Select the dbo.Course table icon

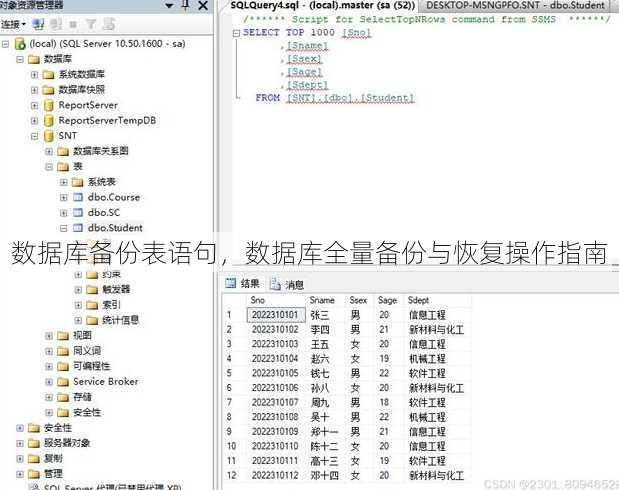coord(78,197)
